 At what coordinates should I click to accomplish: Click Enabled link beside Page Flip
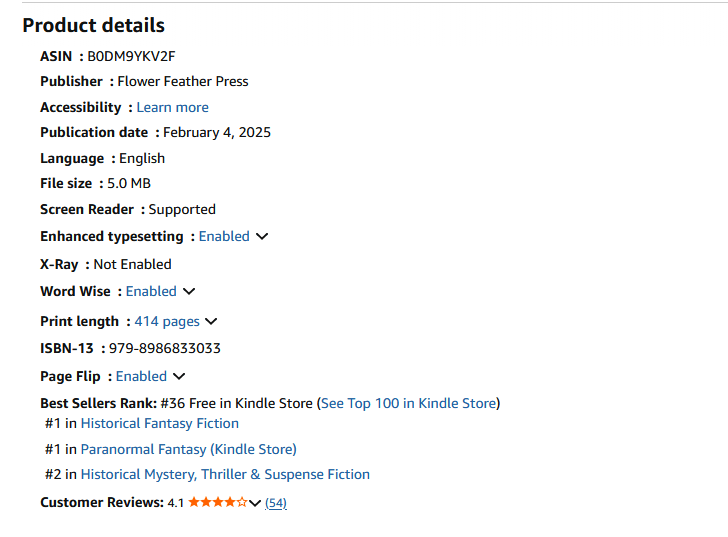pos(141,376)
